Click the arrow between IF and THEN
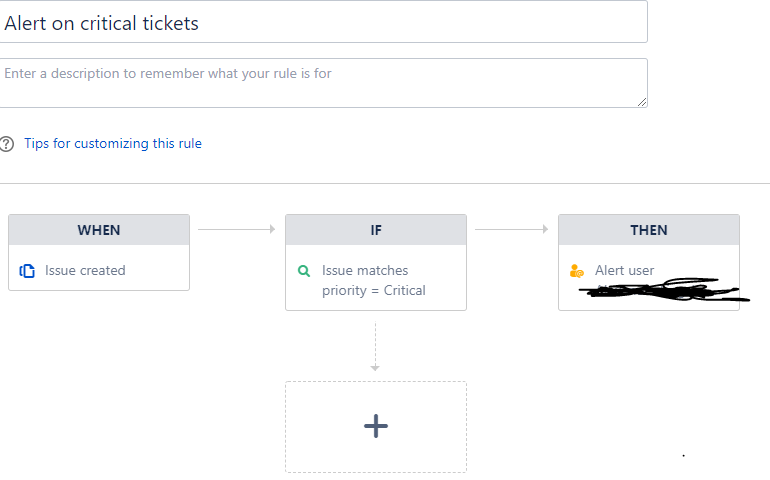The width and height of the screenshot is (770, 480). coord(512,229)
